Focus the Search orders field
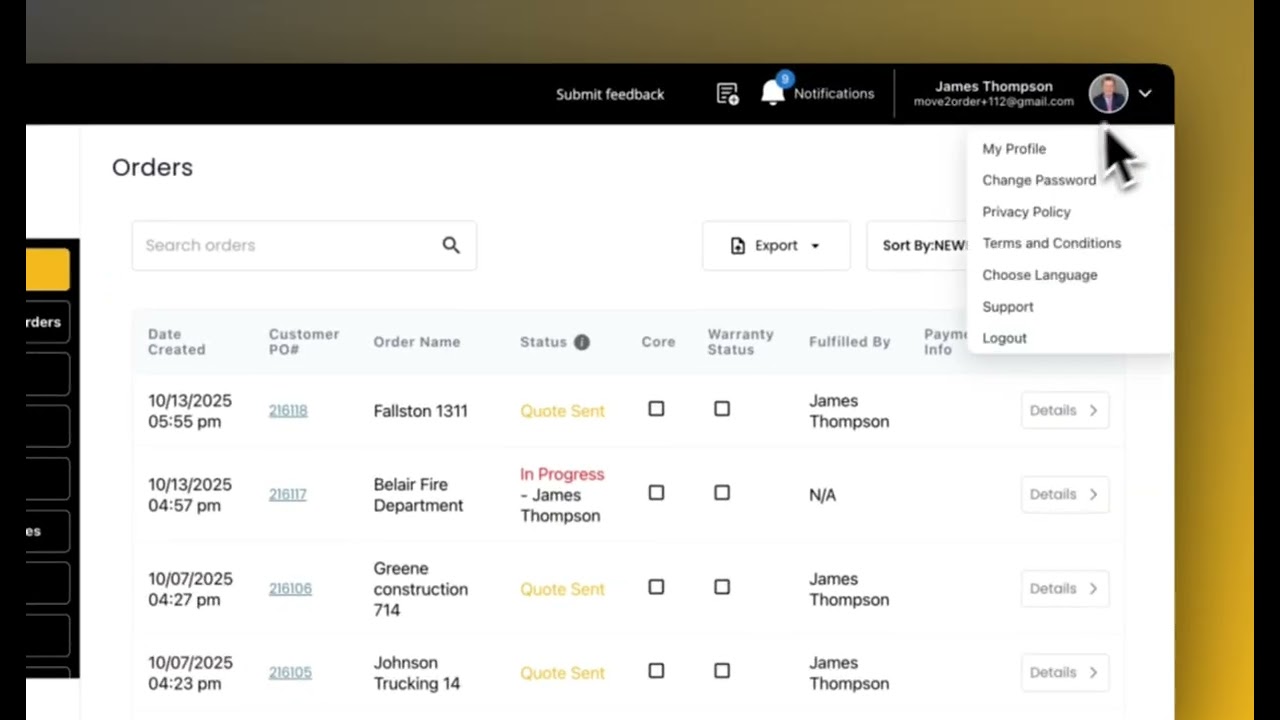 pyautogui.click(x=285, y=246)
